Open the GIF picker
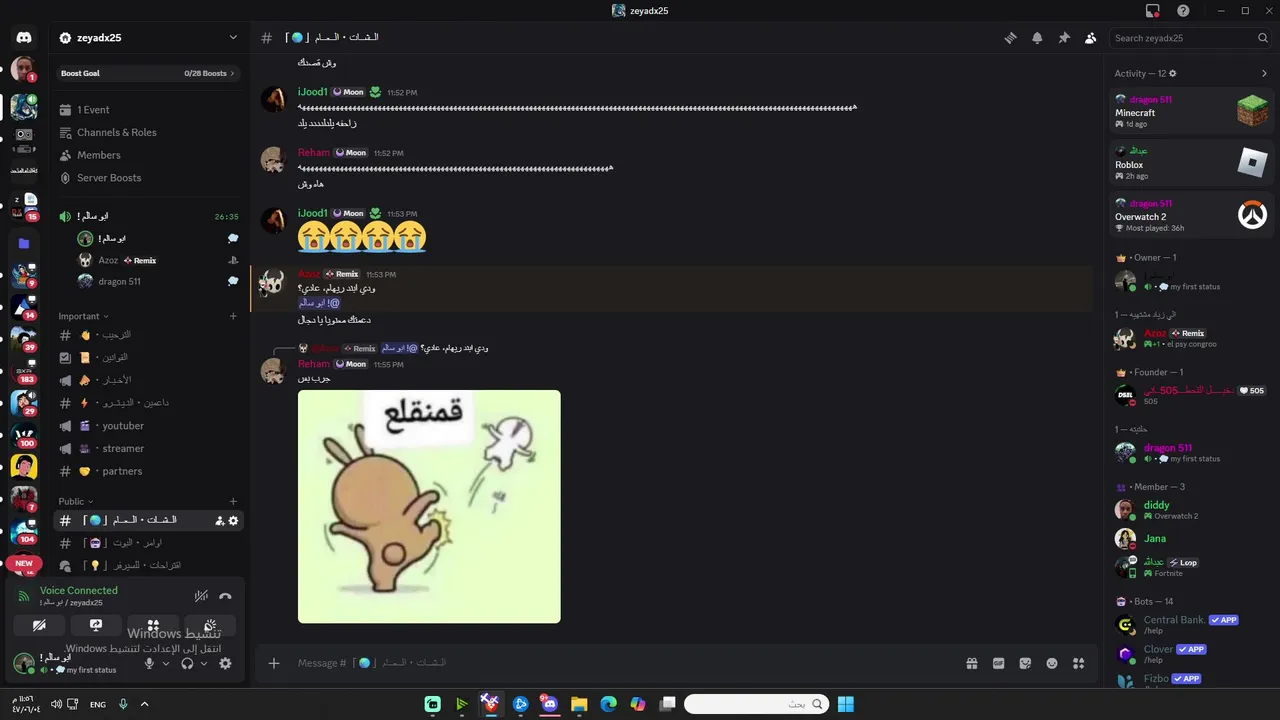The height and width of the screenshot is (720, 1280). (998, 663)
